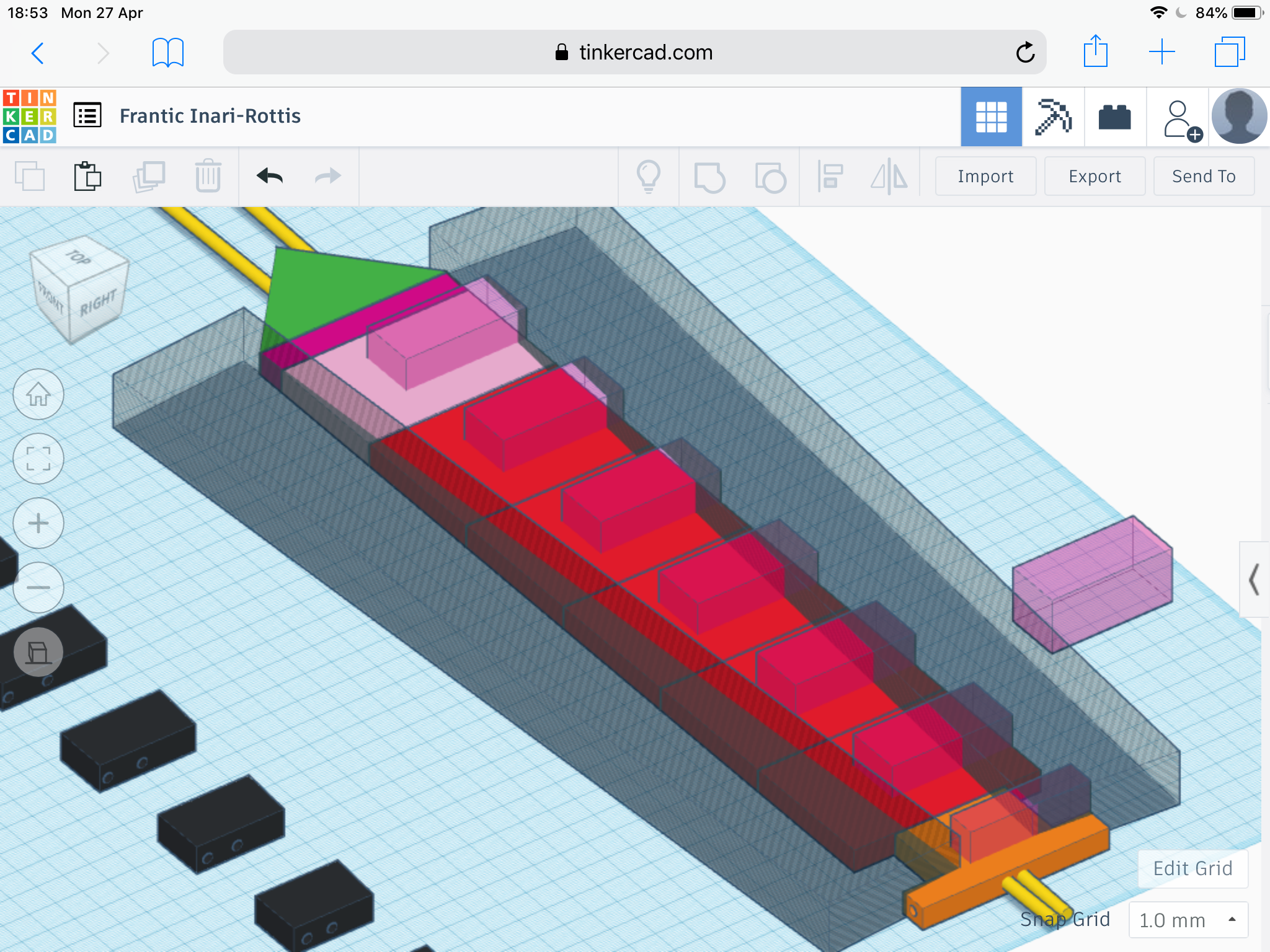This screenshot has height=952, width=1270.
Task: Open the Safari share sheet
Action: pyautogui.click(x=1096, y=51)
